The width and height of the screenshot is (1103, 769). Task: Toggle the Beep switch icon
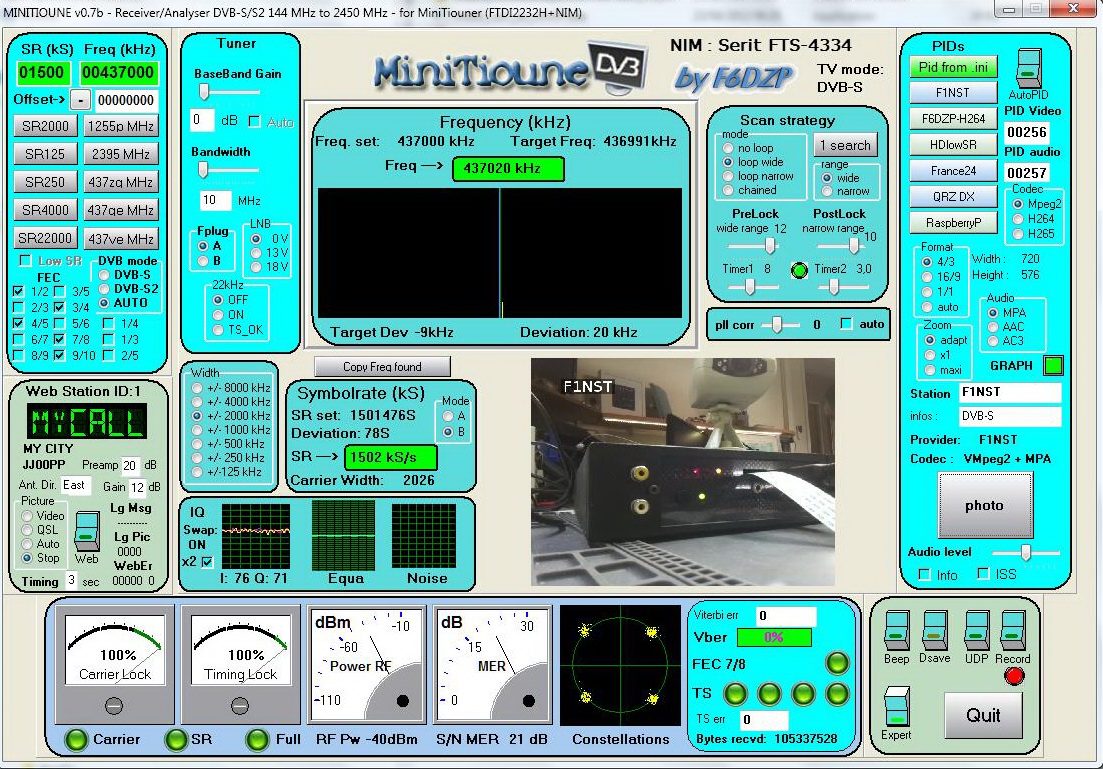(x=896, y=630)
